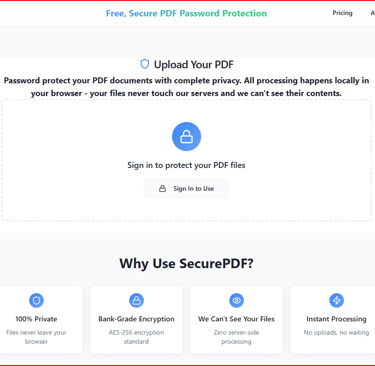Open the cut-off menu item right of Pricing

[373, 13]
